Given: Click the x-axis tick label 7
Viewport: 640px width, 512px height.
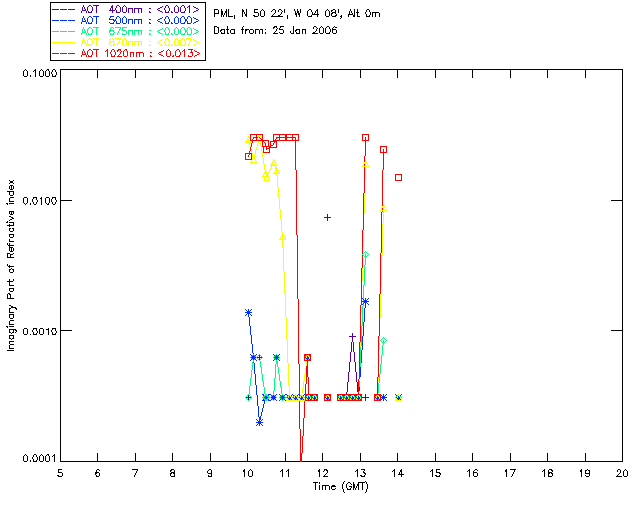Looking at the screenshot, I should click(x=135, y=473).
